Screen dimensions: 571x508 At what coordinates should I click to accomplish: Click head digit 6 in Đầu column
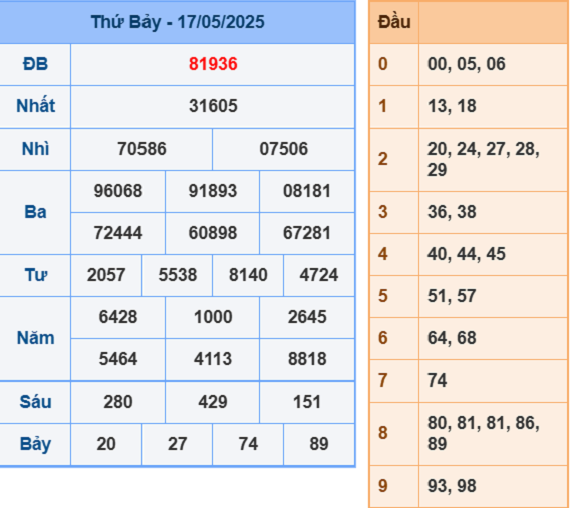coord(382,338)
